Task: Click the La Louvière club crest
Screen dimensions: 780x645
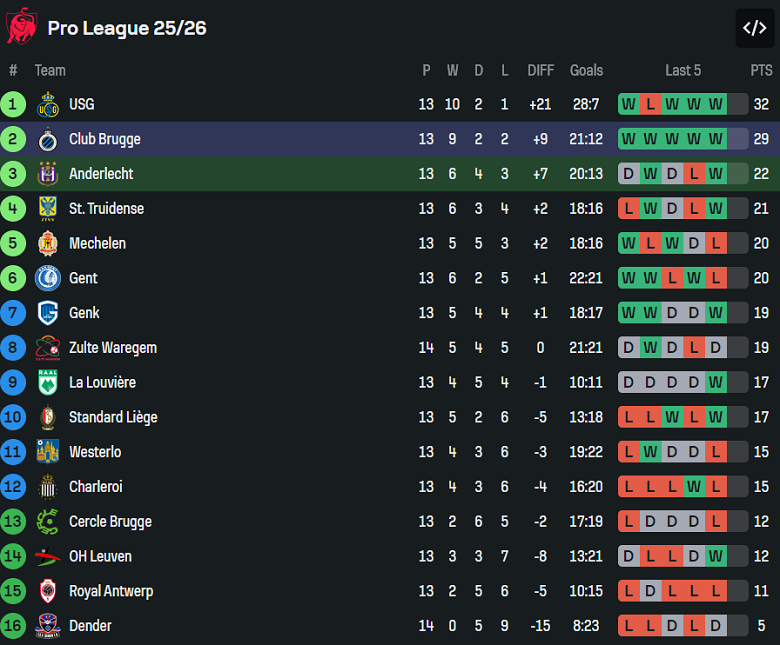Action: pos(48,382)
